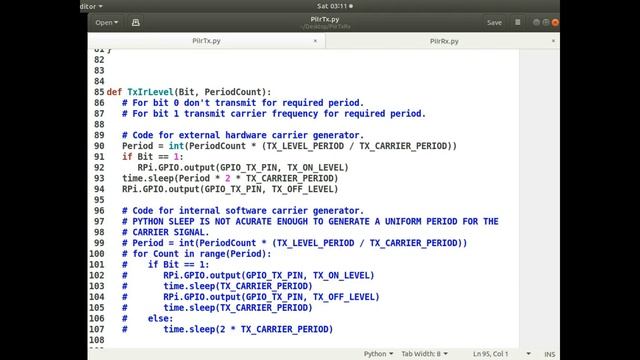Image resolution: width=640 pixels, height=360 pixels.
Task: Place cursor on 'if Bit == 1:' line 91
Action: 153,157
